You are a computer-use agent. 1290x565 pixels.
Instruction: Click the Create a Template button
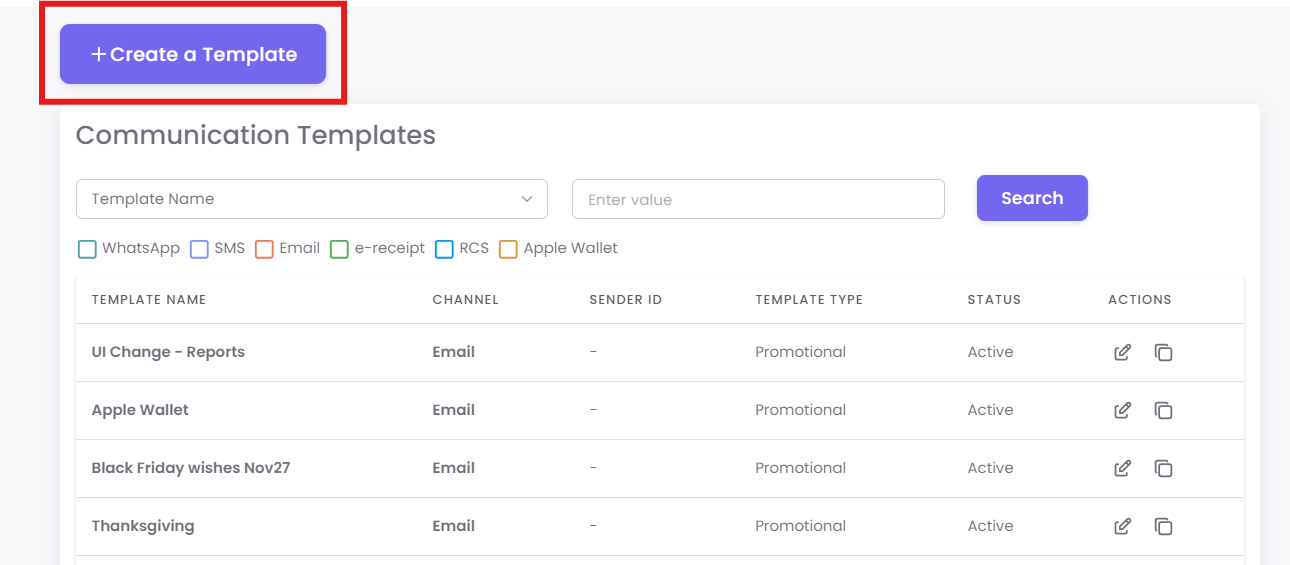click(x=193, y=54)
